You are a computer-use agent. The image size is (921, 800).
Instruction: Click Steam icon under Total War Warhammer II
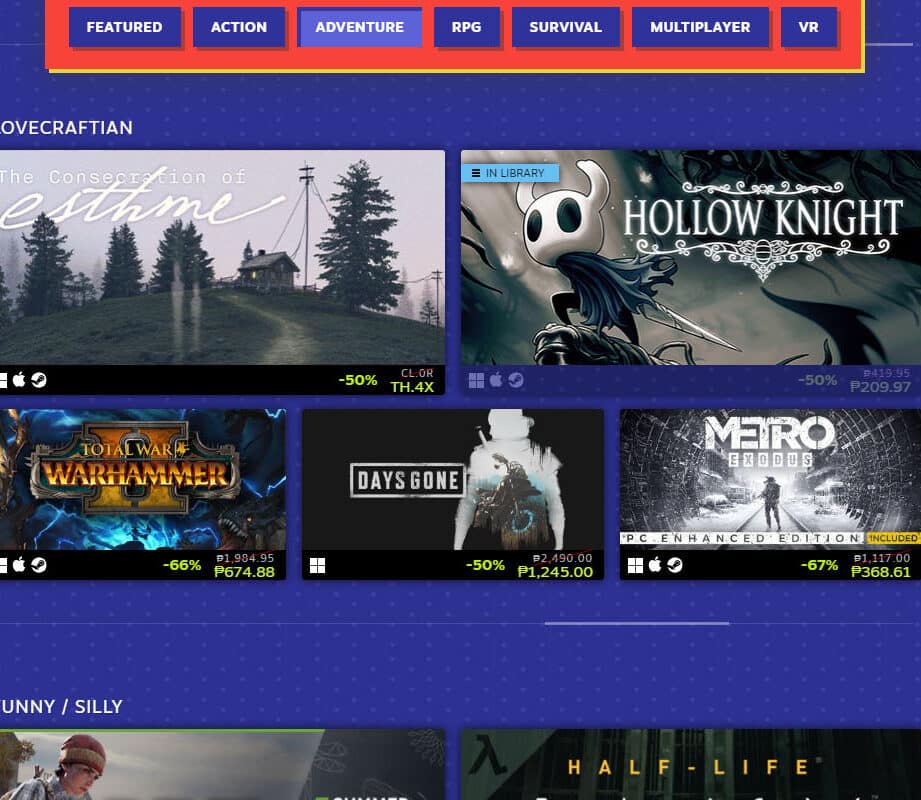pyautogui.click(x=39, y=565)
